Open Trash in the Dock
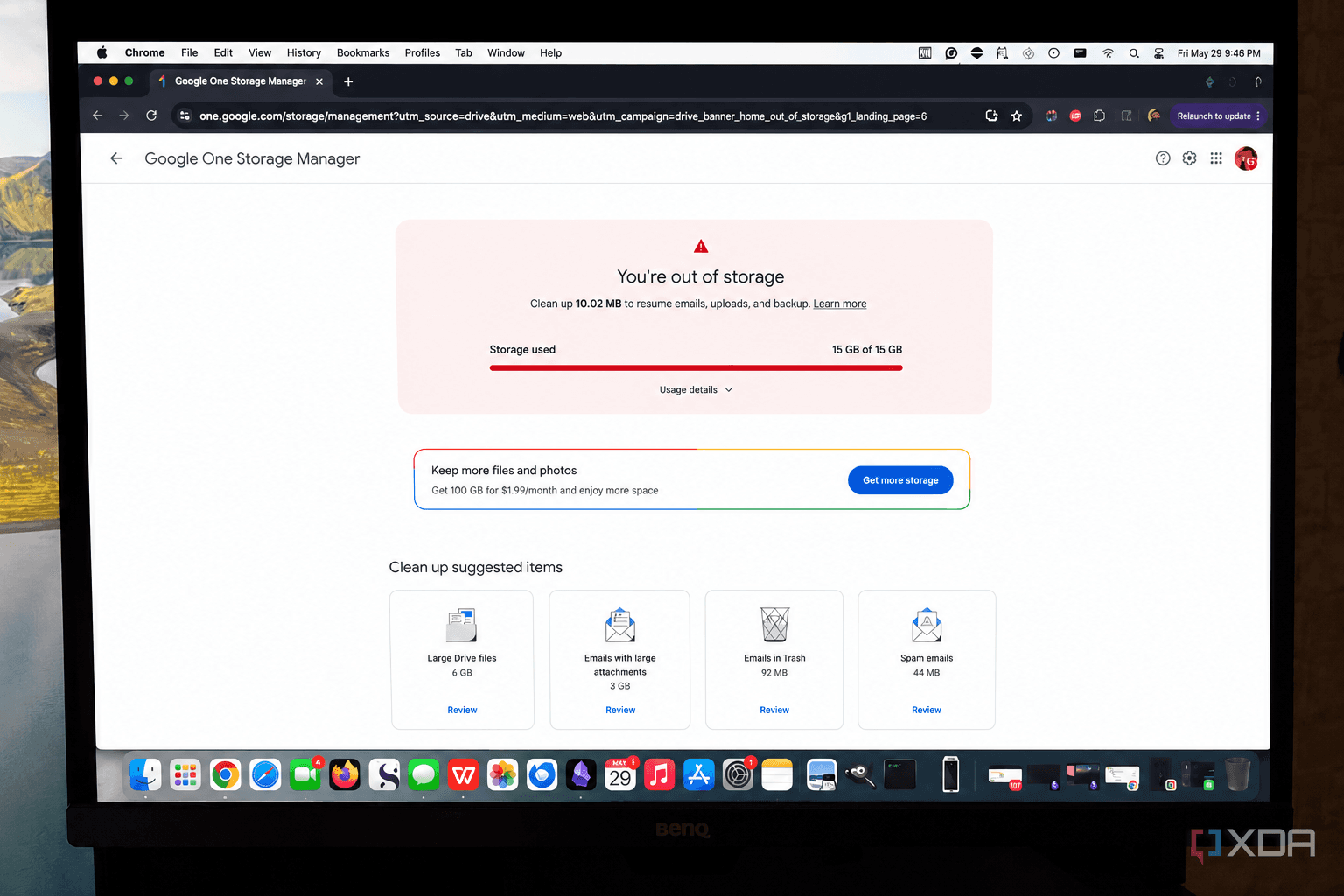 tap(1237, 774)
